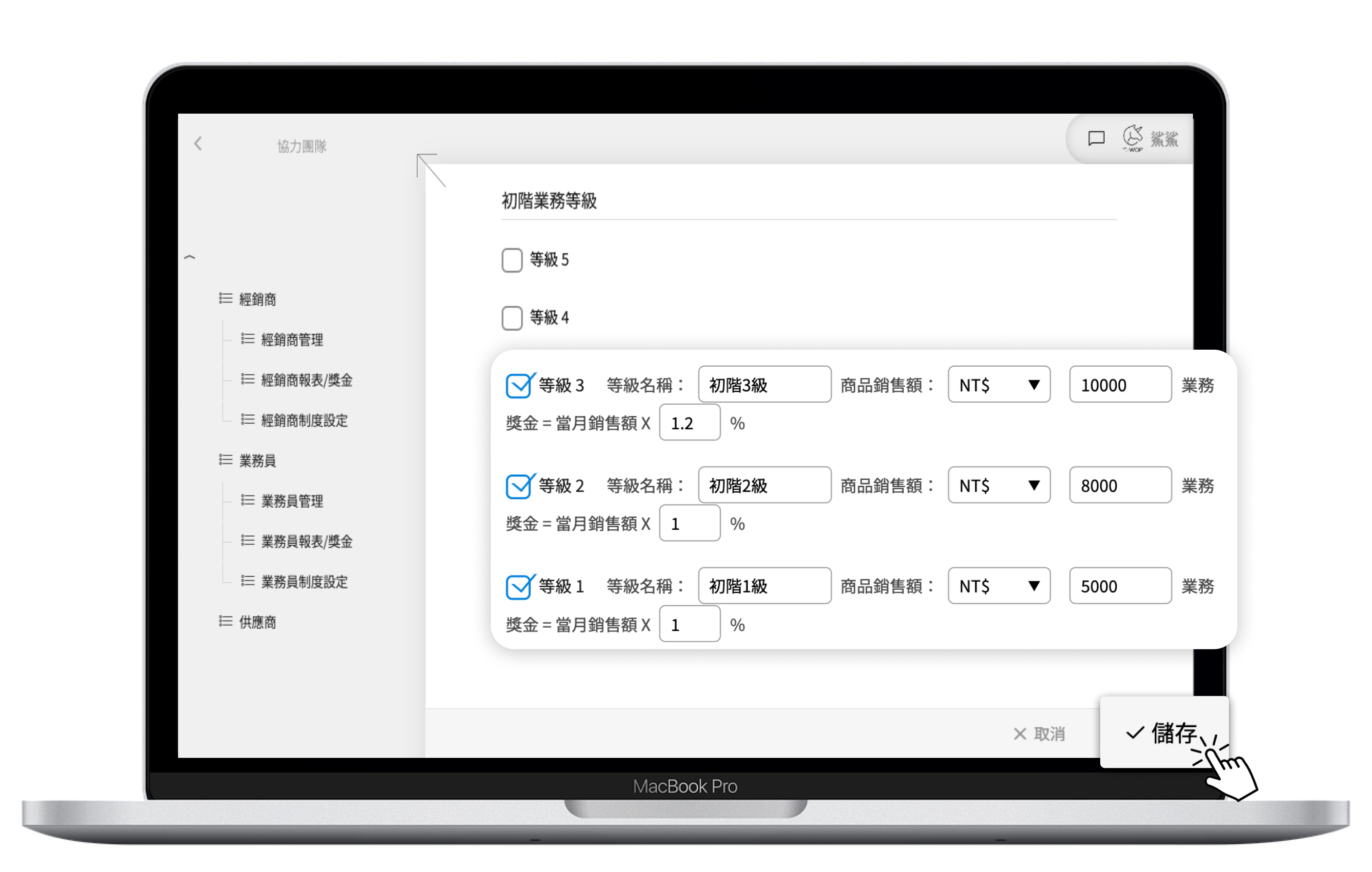Open the chat message icon
Image resolution: width=1372 pixels, height=872 pixels.
tap(1096, 139)
